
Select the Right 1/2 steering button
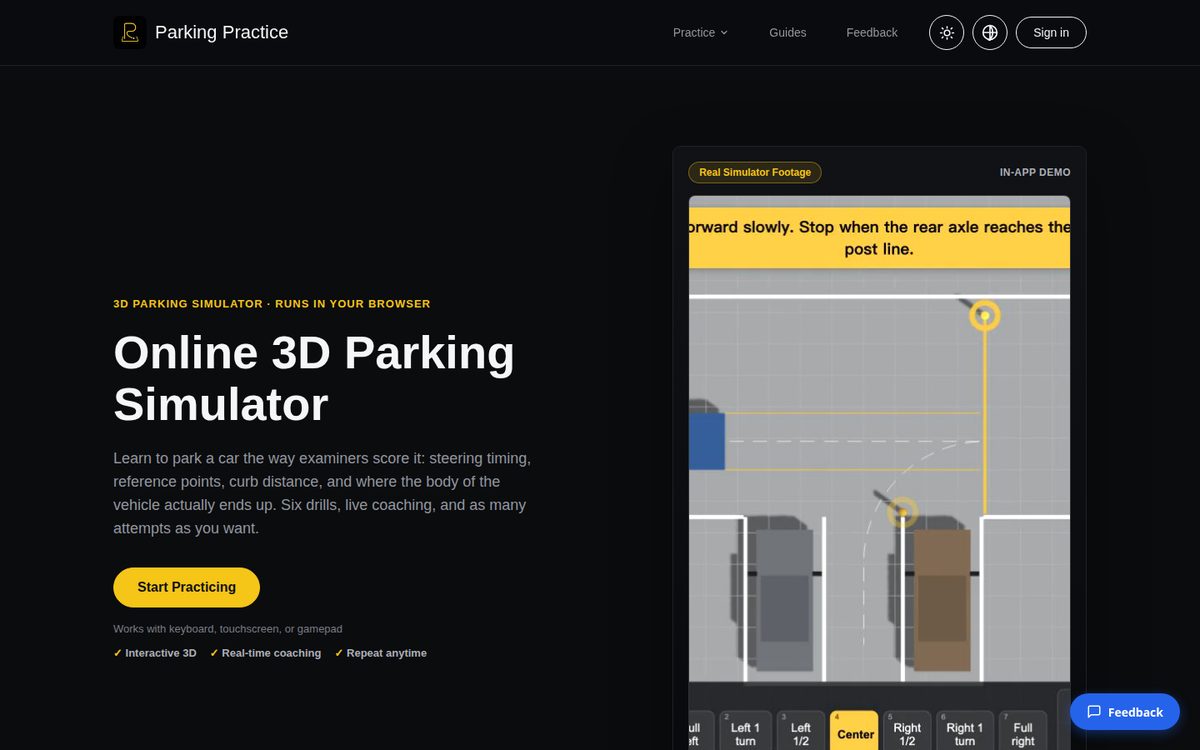908,733
